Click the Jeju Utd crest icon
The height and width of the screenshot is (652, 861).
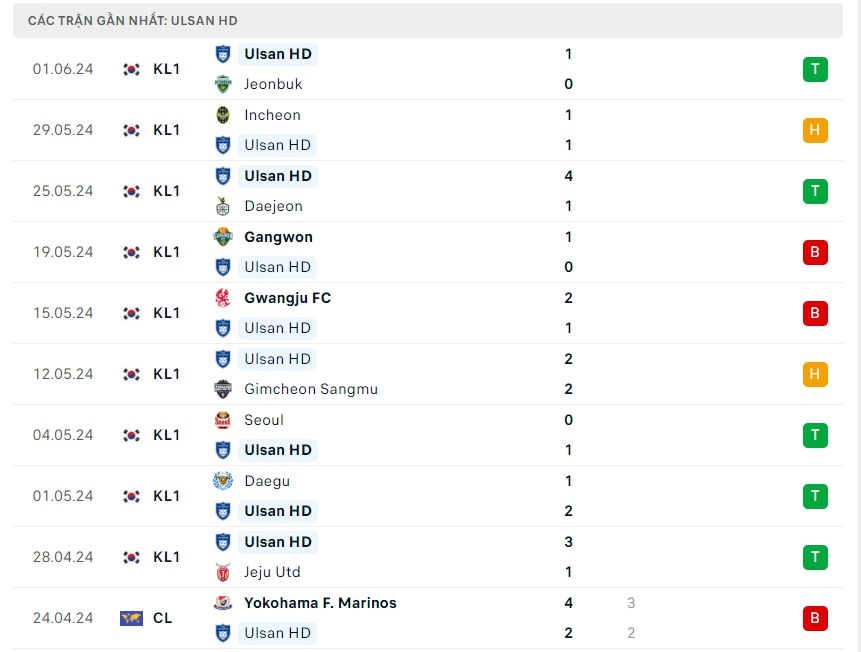222,572
